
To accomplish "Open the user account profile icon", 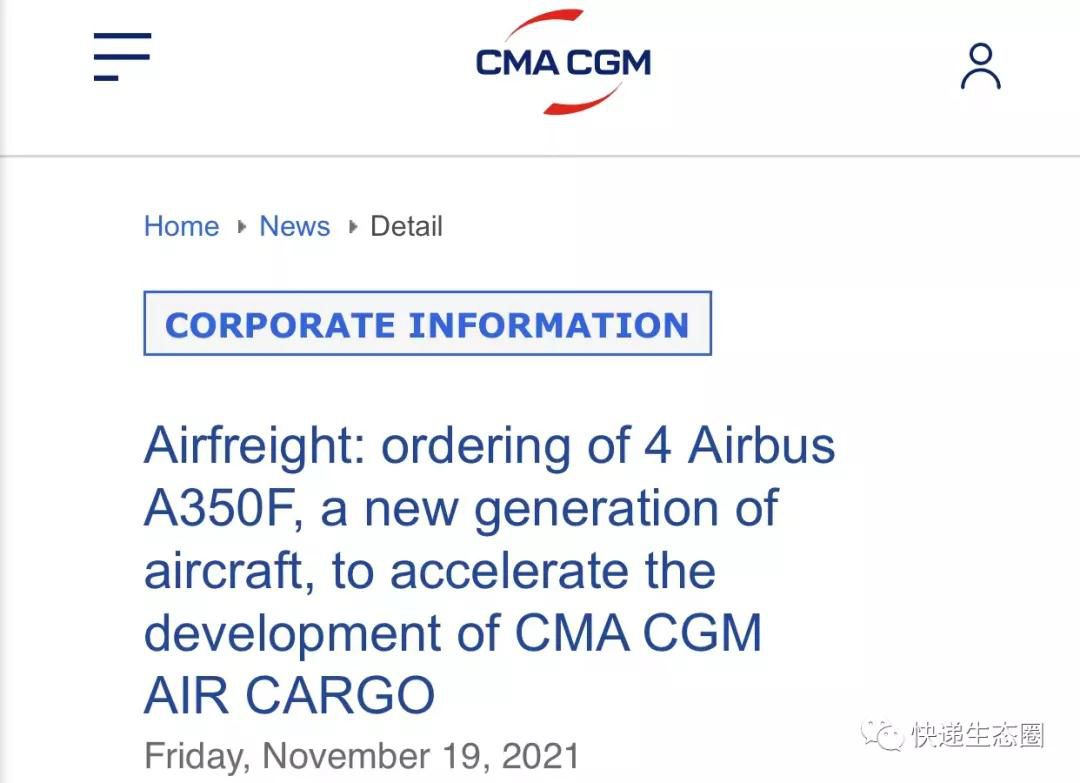I will pyautogui.click(x=981, y=67).
